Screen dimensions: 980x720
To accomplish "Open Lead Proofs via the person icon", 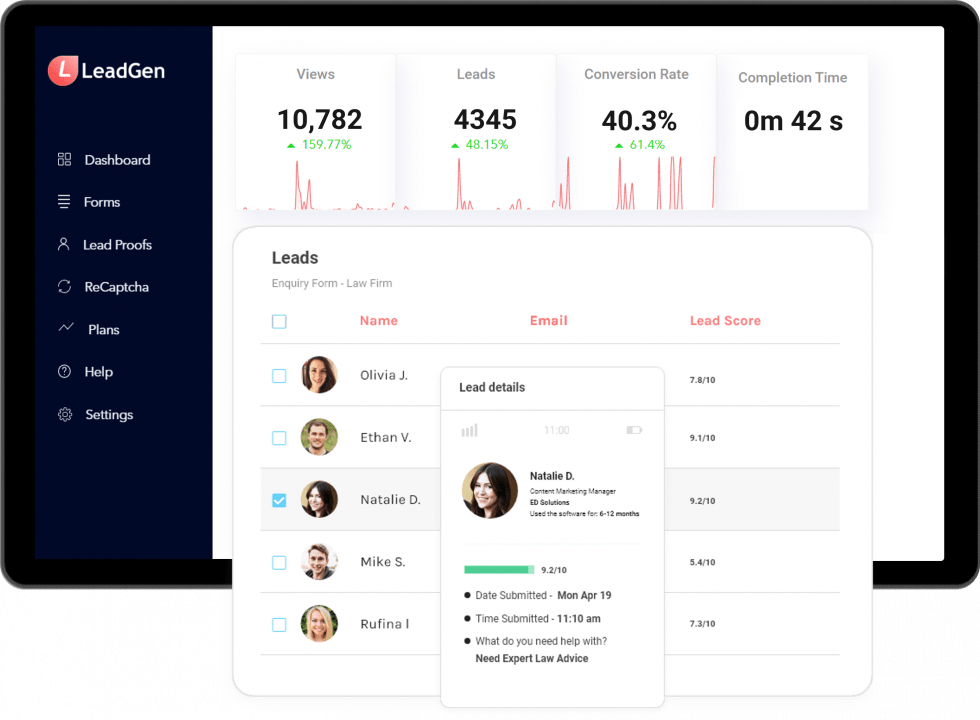I will coord(64,244).
